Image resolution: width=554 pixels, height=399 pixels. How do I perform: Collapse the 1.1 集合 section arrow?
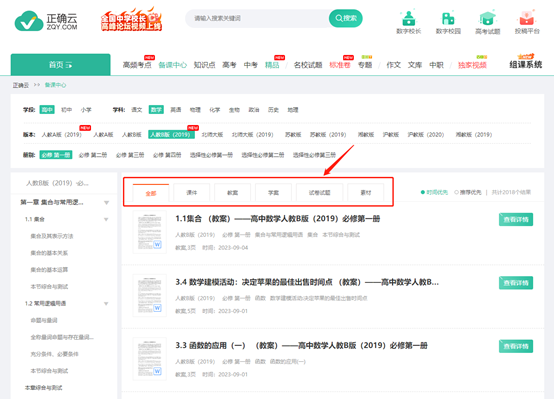pyautogui.click(x=106, y=219)
